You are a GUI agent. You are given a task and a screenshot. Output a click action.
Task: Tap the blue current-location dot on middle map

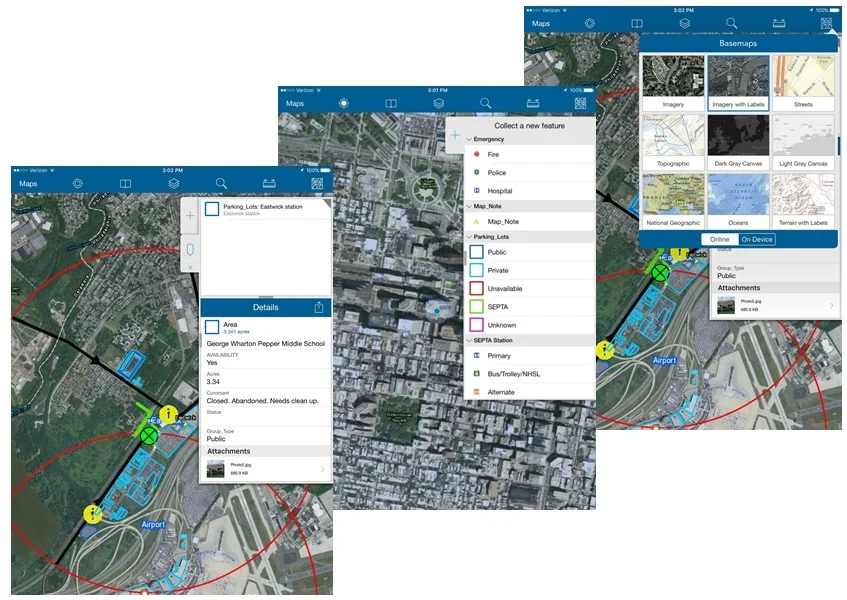pyautogui.click(x=436, y=312)
